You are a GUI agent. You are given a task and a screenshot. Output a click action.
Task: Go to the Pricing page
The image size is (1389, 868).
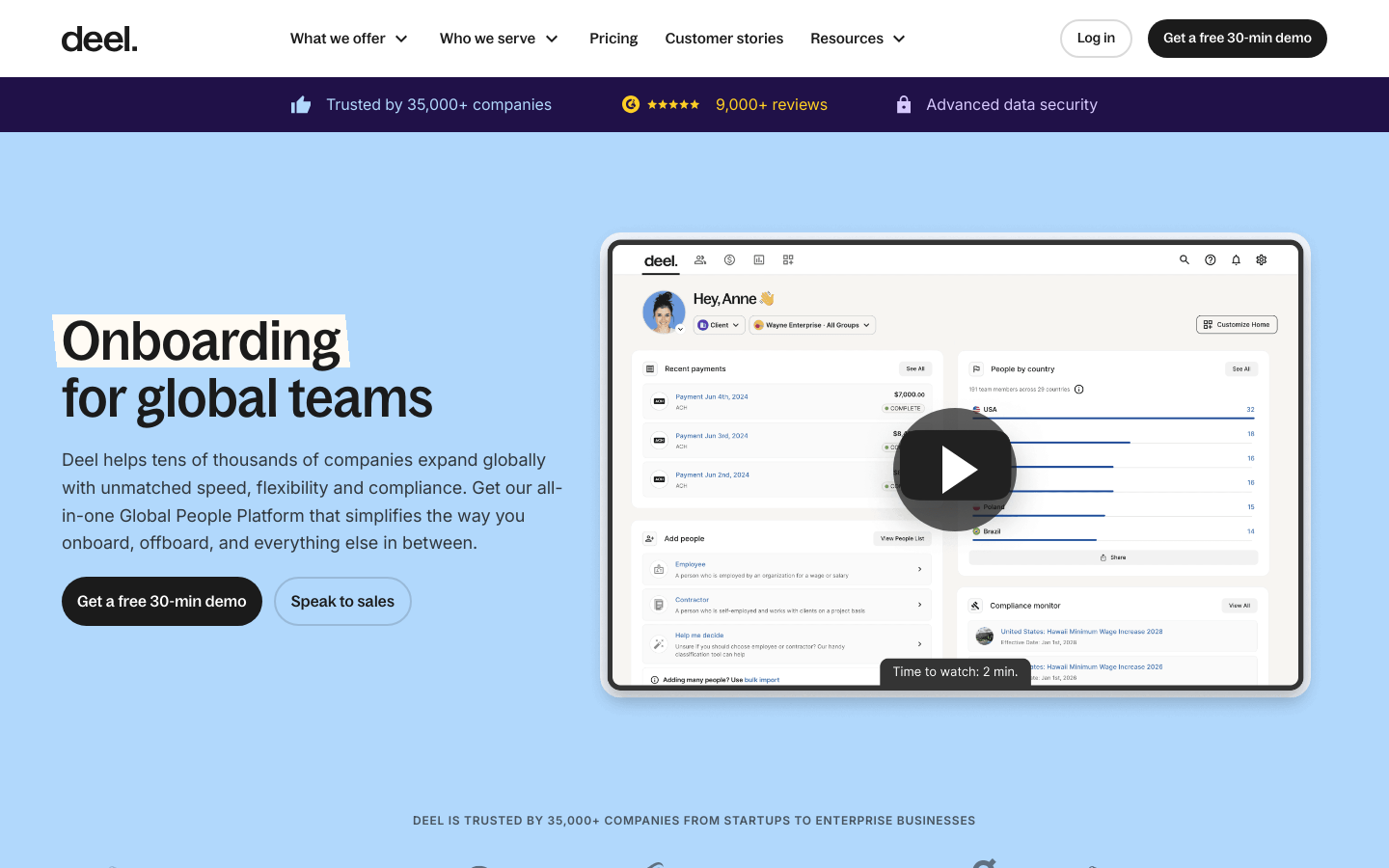pyautogui.click(x=613, y=39)
